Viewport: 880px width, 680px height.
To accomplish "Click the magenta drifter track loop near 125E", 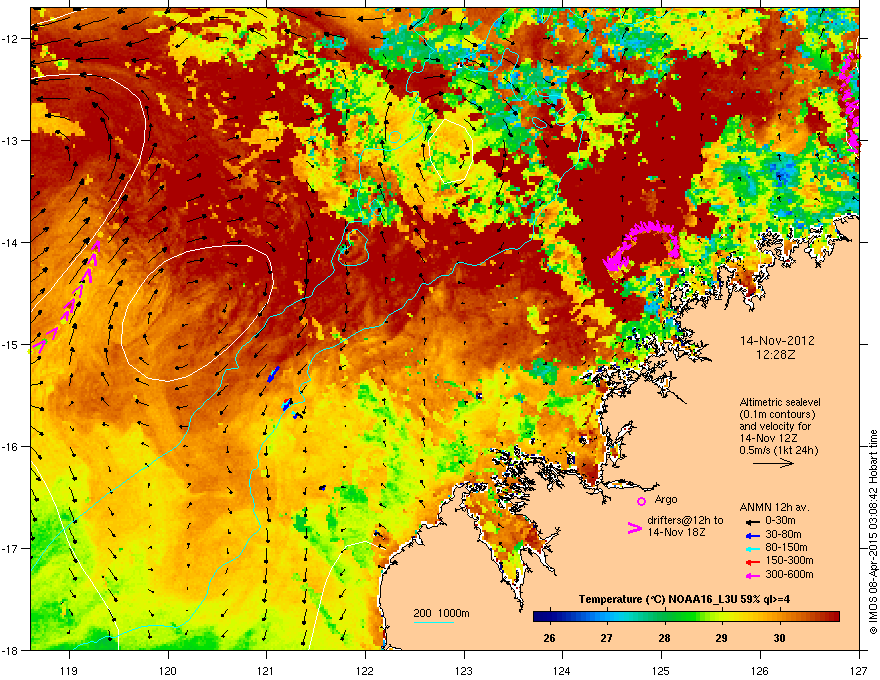I will 641,245.
